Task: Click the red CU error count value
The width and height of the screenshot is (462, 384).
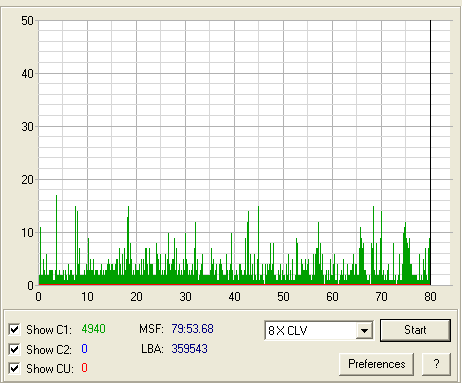Action: [x=84, y=368]
